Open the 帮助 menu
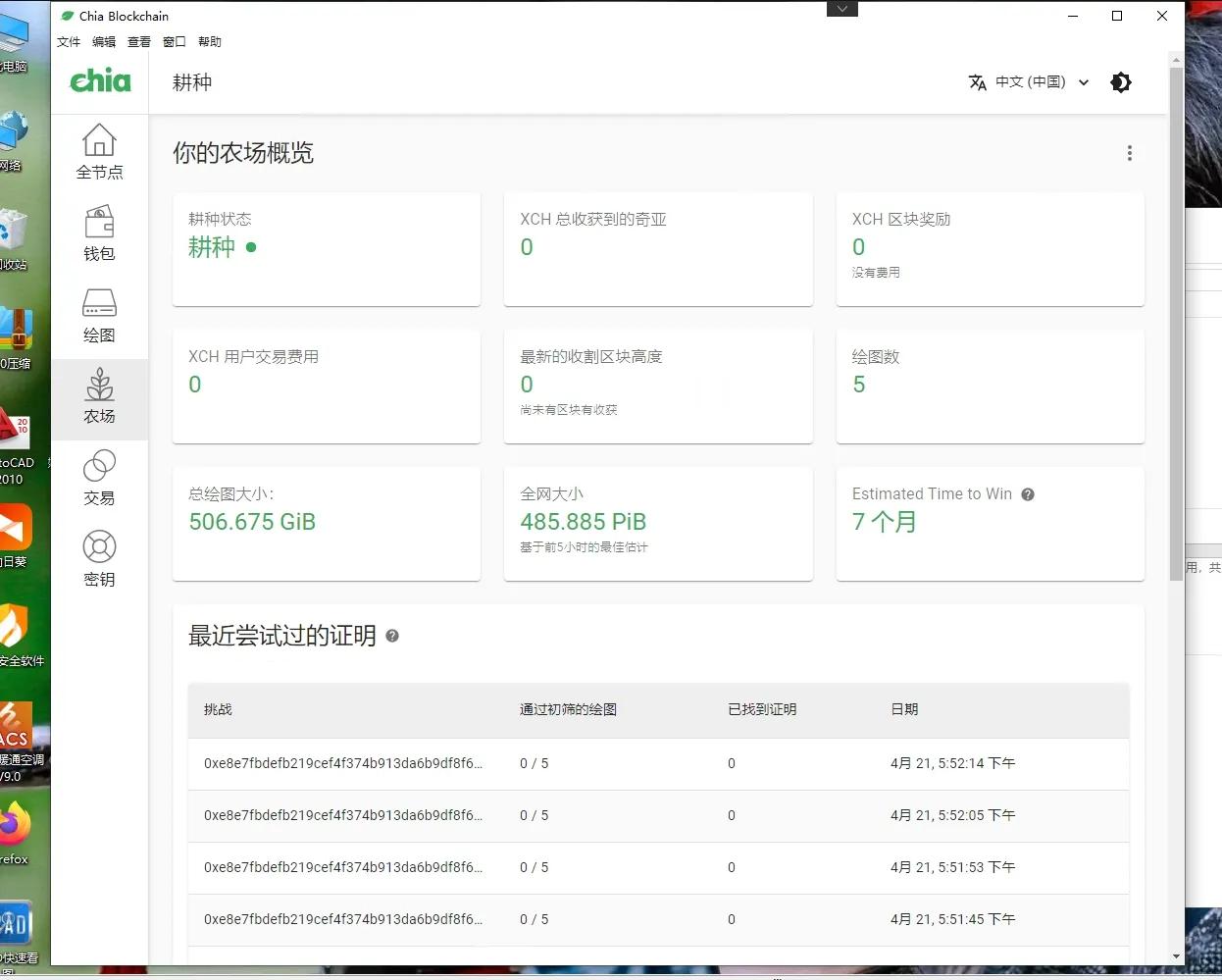1222x980 pixels. tap(209, 41)
